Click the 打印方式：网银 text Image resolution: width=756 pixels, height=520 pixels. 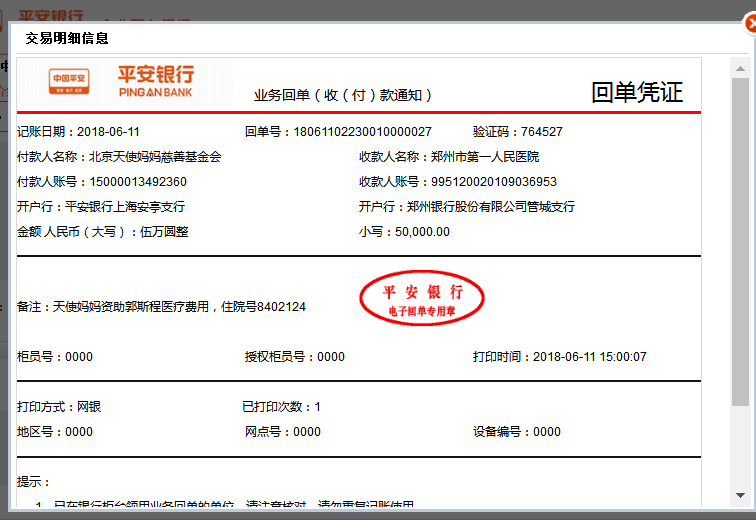[x=59, y=407]
